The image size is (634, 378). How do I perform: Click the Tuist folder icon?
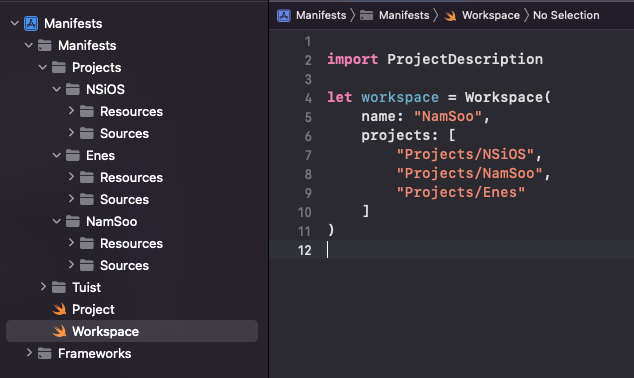tap(59, 287)
